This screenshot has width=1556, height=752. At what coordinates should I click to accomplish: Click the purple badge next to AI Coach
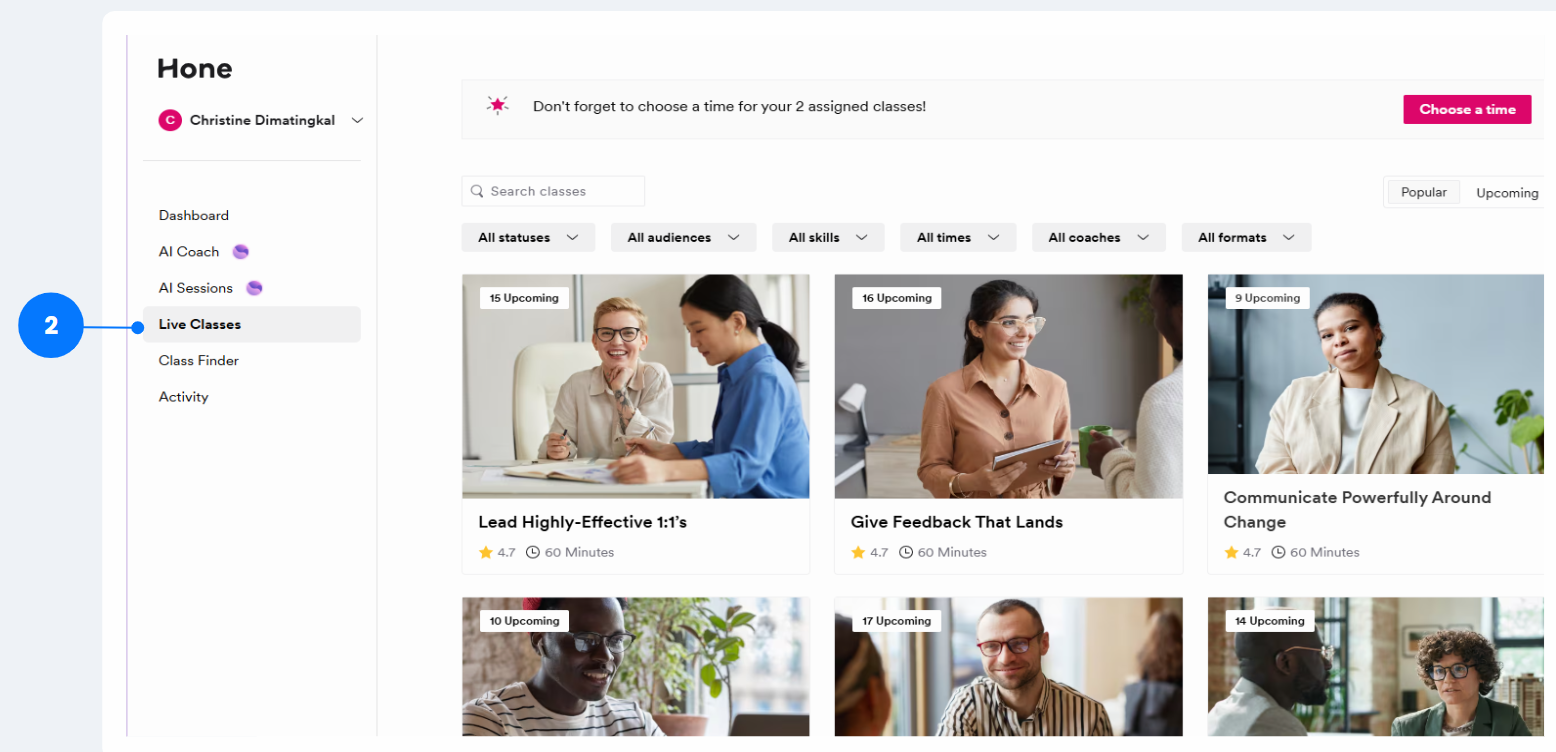click(x=240, y=252)
